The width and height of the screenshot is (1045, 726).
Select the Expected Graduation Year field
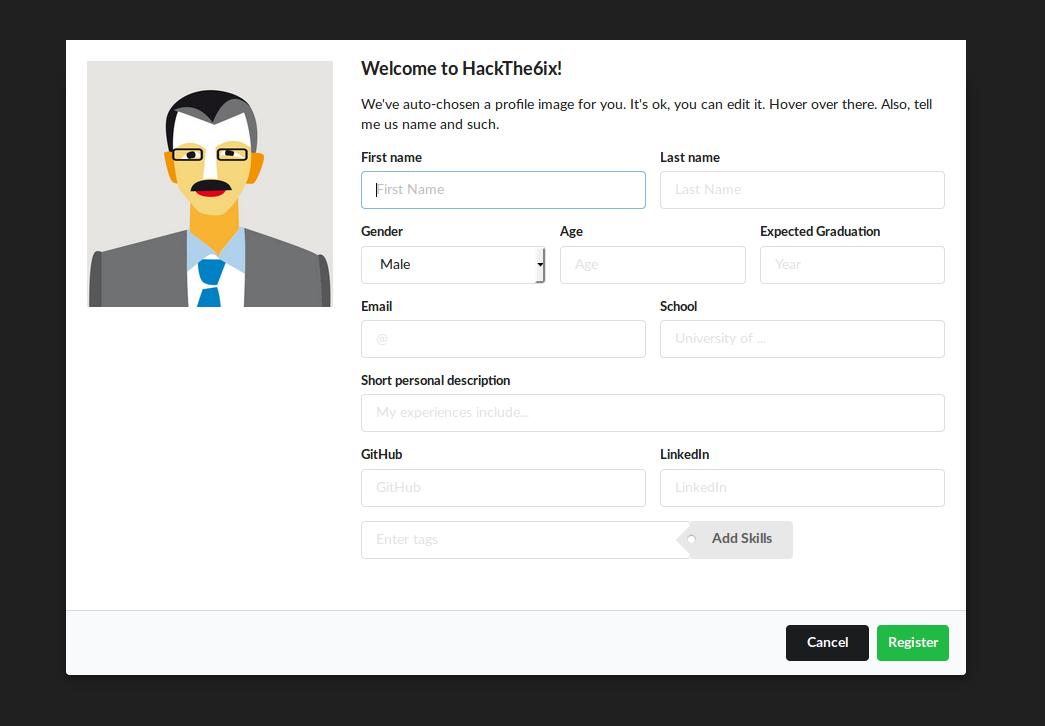(x=852, y=265)
